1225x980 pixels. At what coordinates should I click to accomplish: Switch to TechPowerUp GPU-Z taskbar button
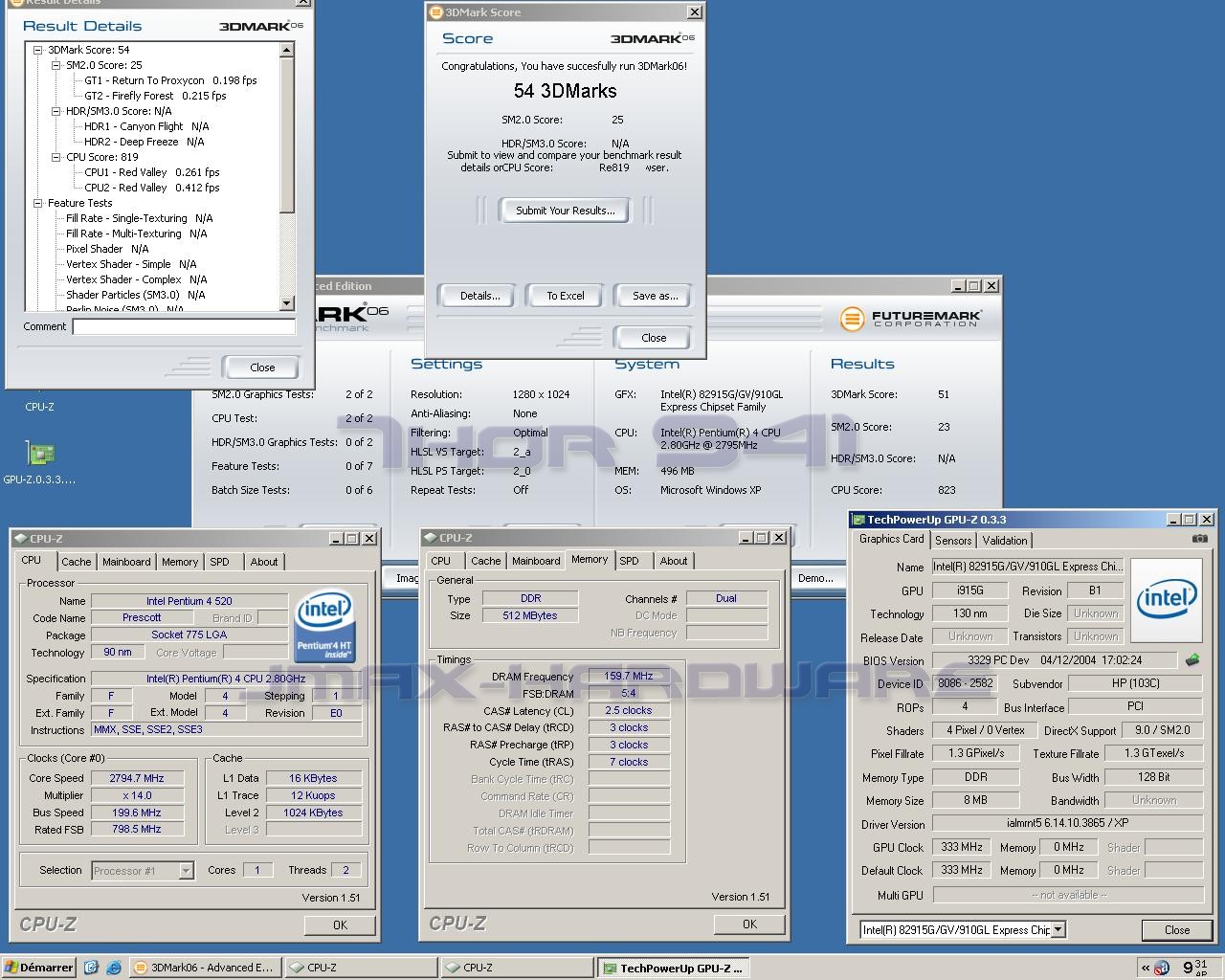[673, 968]
